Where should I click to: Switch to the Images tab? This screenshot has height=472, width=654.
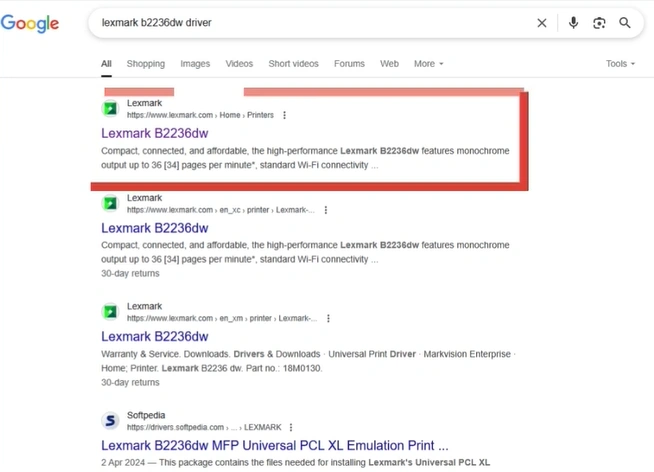coord(195,64)
